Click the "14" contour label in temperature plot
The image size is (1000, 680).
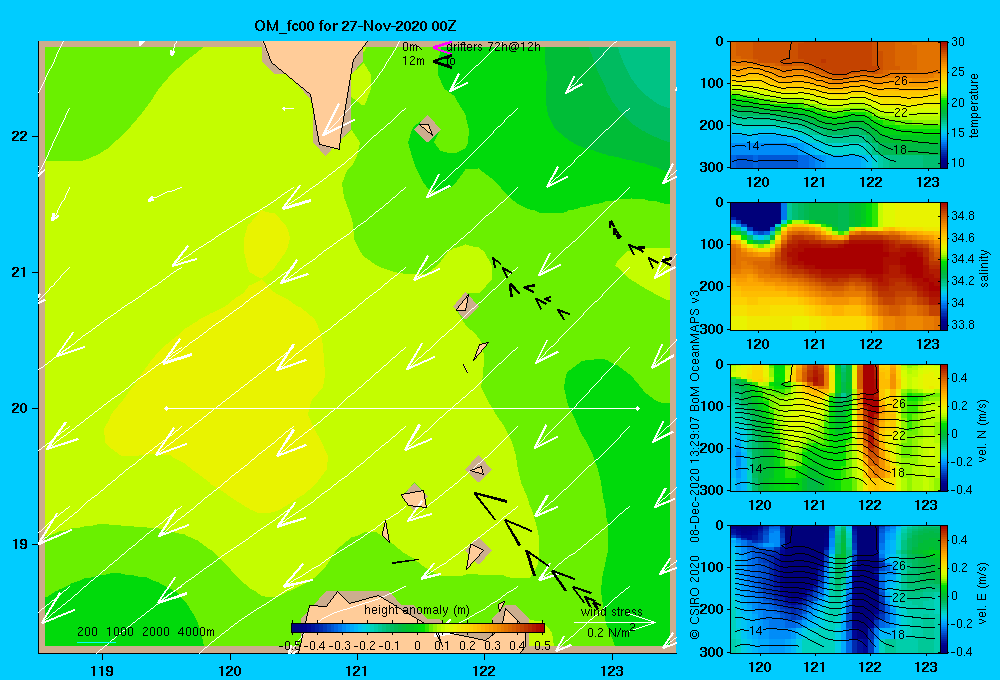(x=753, y=145)
